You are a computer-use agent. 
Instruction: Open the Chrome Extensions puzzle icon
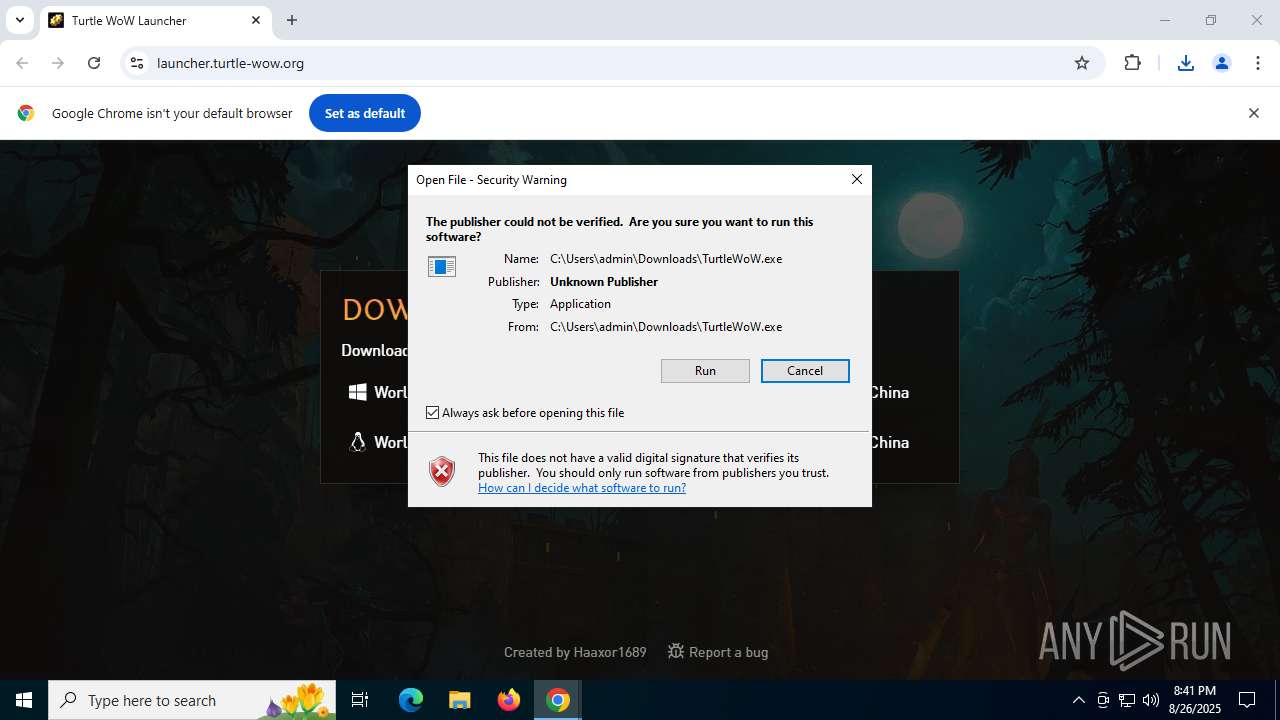point(1132,63)
